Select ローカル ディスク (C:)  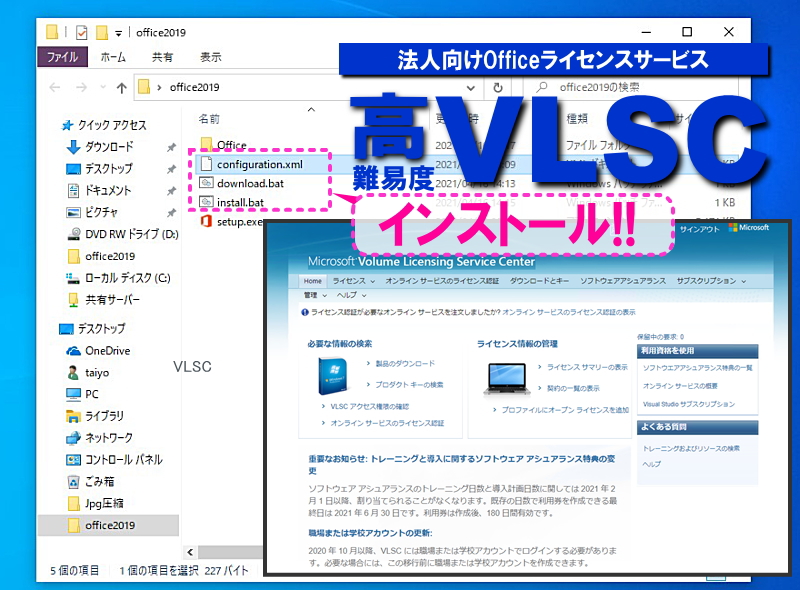pos(118,278)
